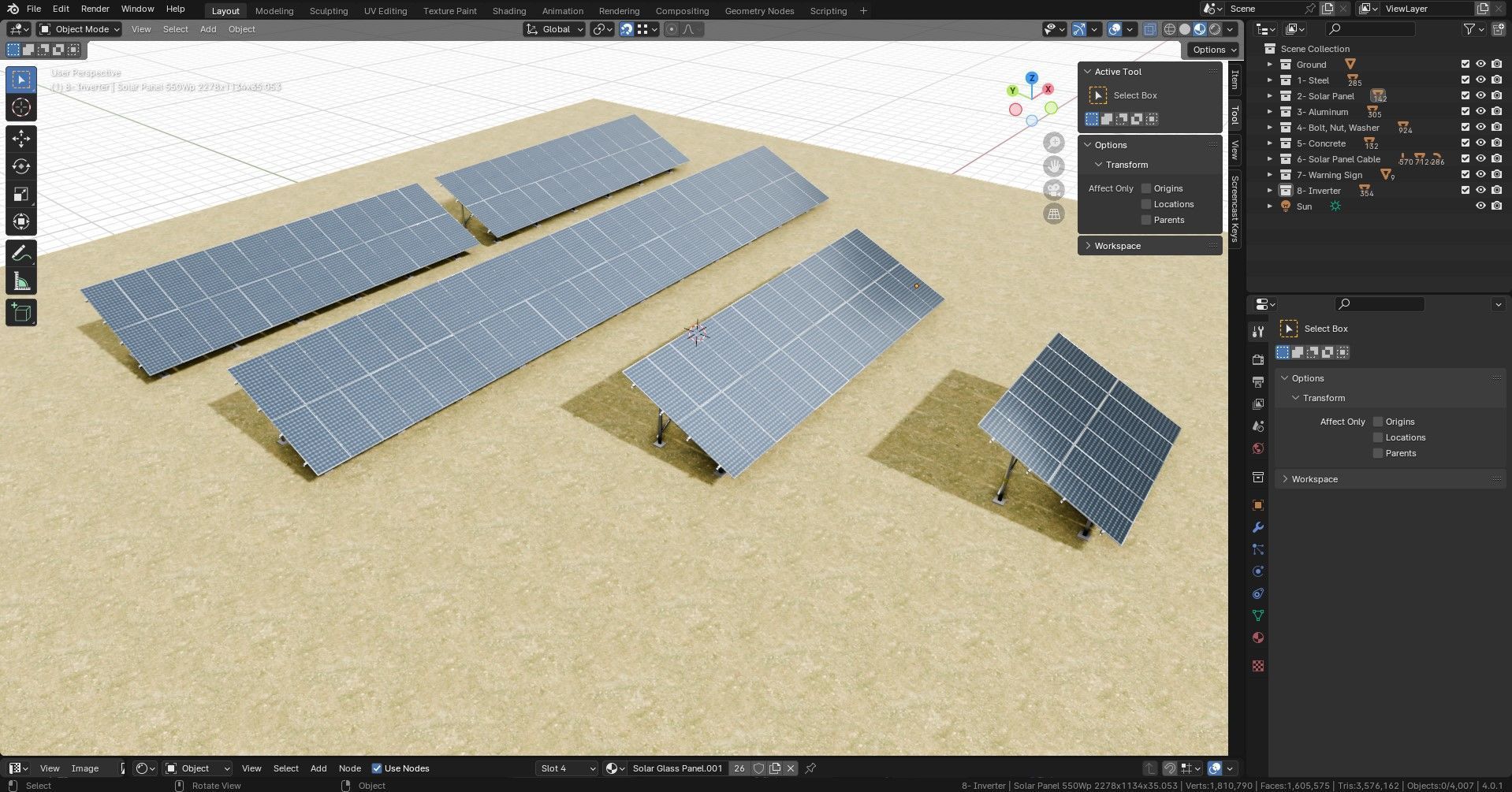The width and height of the screenshot is (1512, 792).
Task: Enable Parents checkbox in properties editor
Action: pyautogui.click(x=1378, y=453)
